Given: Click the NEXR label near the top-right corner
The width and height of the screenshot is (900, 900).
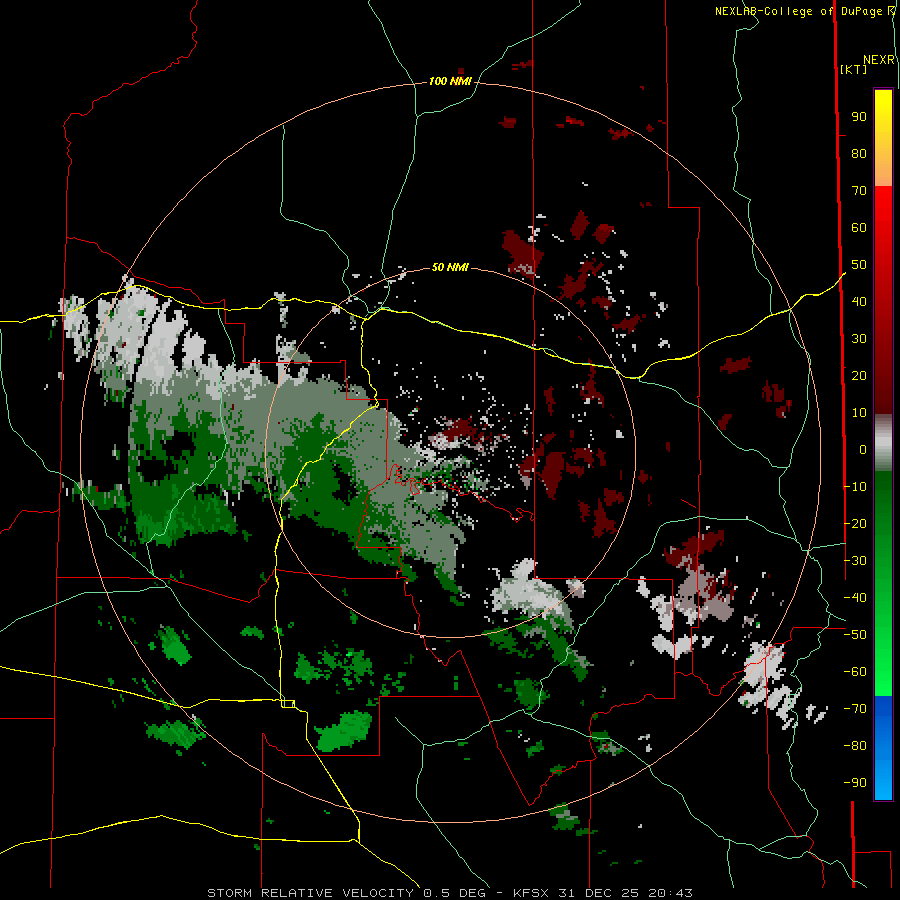Looking at the screenshot, I should (879, 60).
